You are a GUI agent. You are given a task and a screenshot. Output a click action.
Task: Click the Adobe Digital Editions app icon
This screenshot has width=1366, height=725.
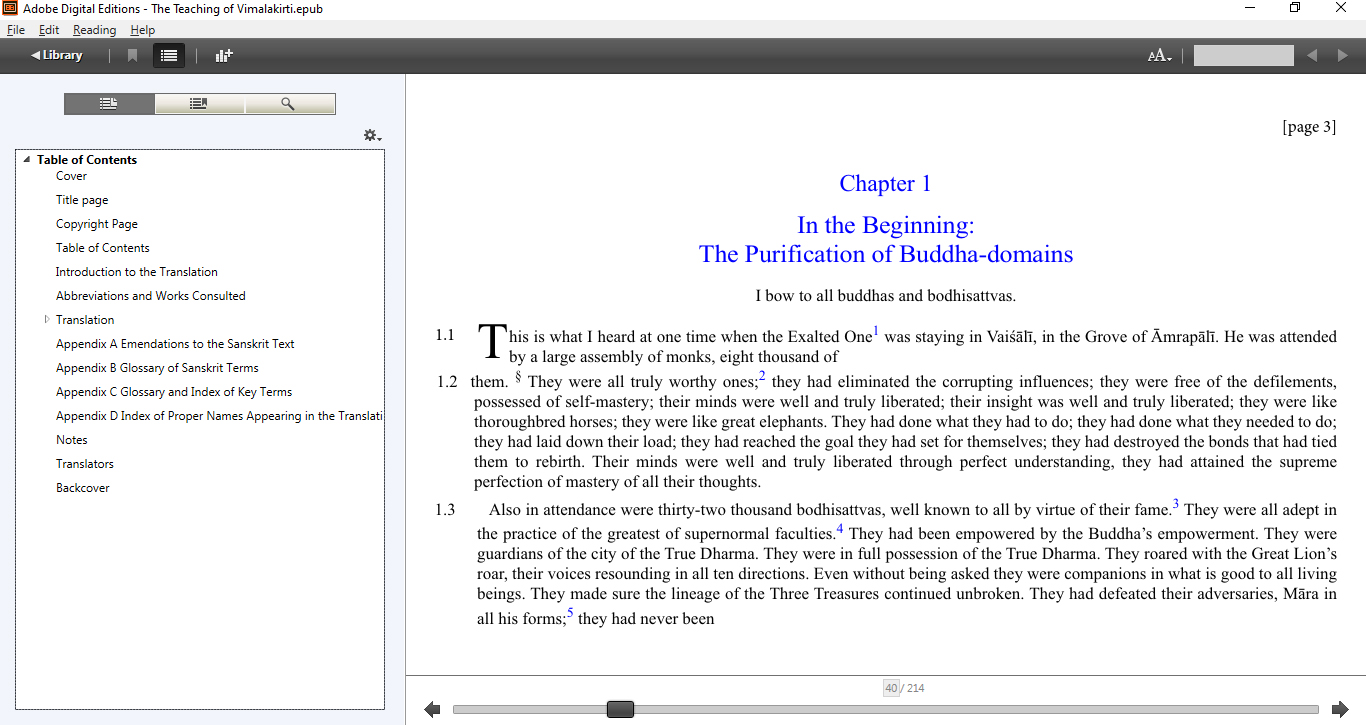[x=10, y=8]
